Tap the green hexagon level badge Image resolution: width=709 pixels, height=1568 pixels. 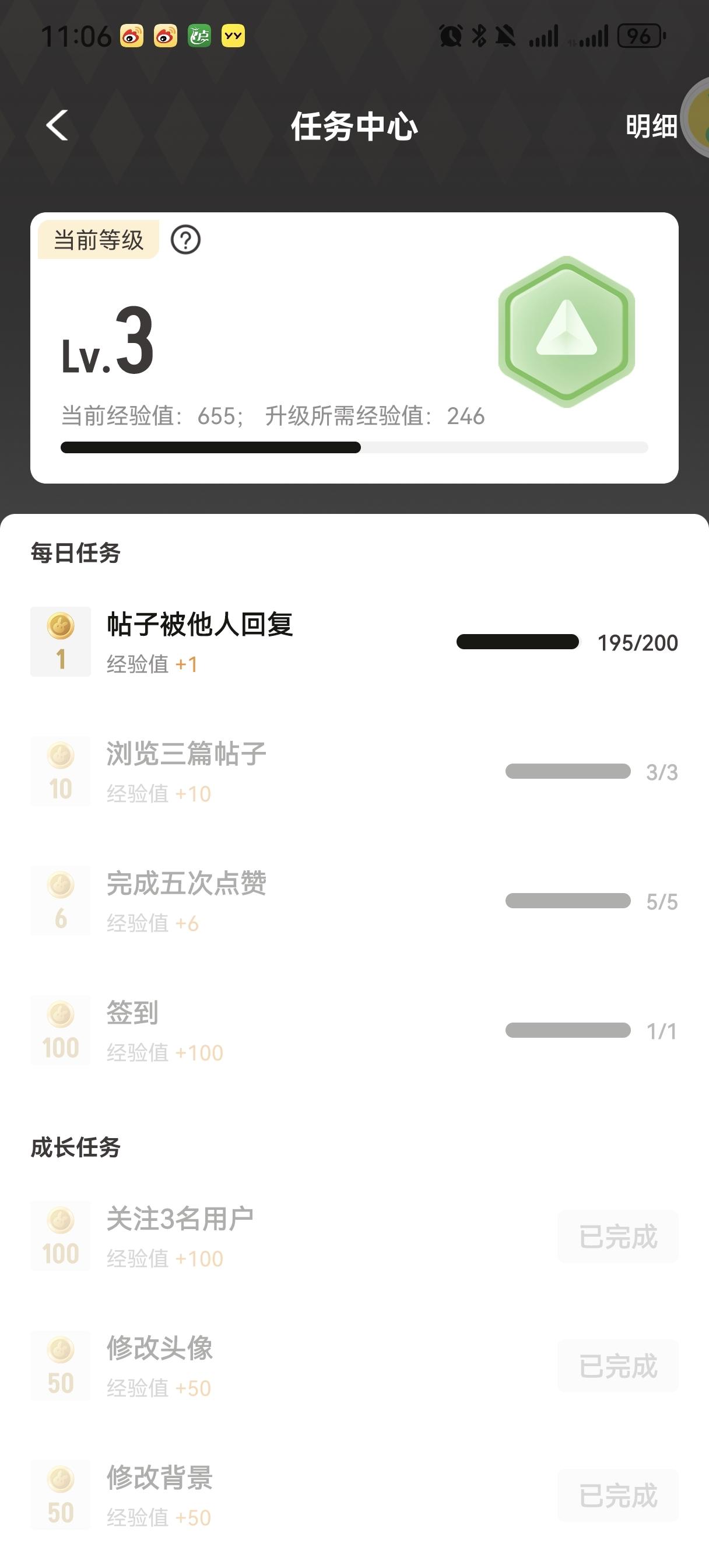566,332
